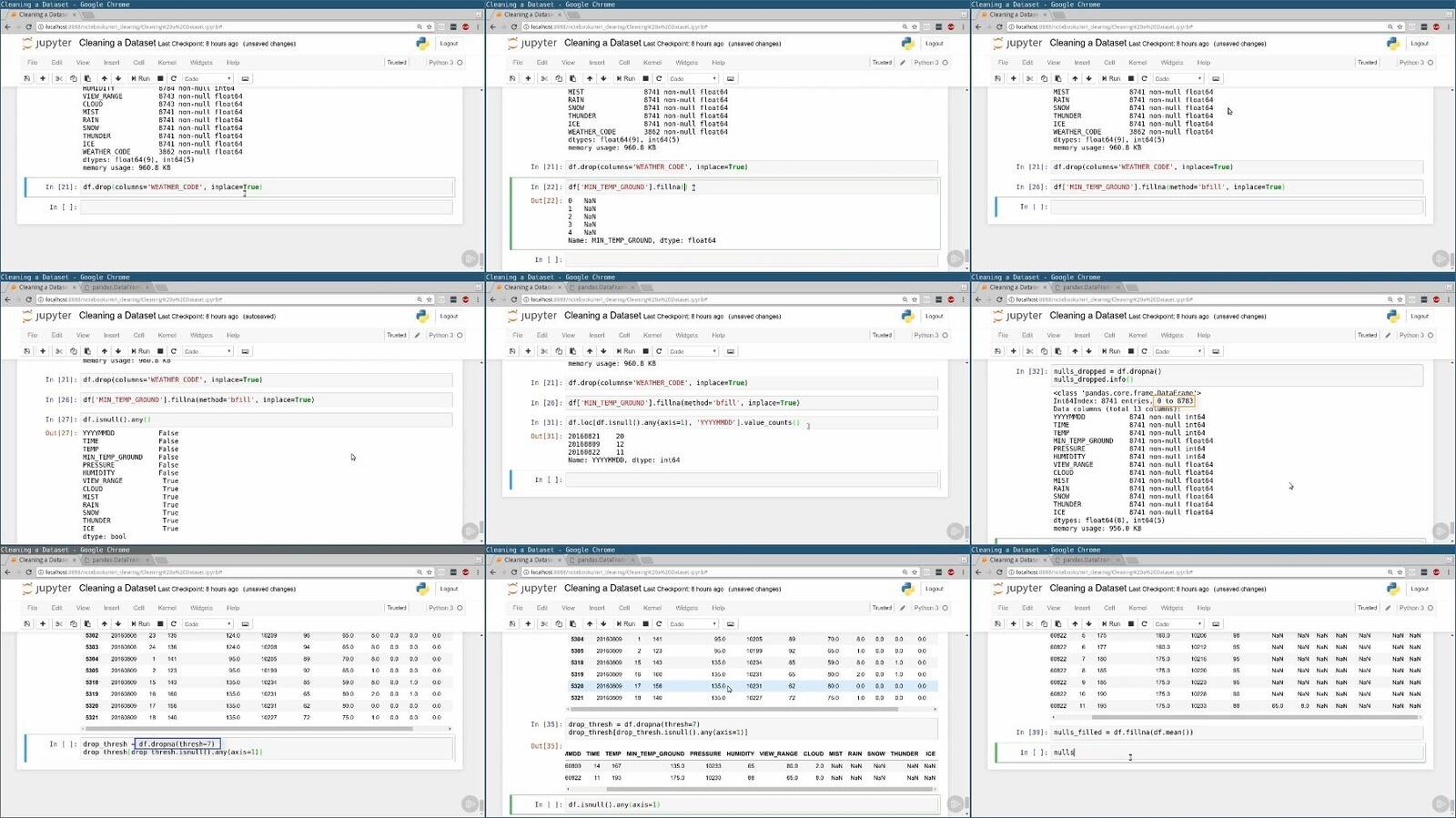
Task: Copy the cell in the In [39] nulls_filled notebook
Action: tap(1044, 624)
